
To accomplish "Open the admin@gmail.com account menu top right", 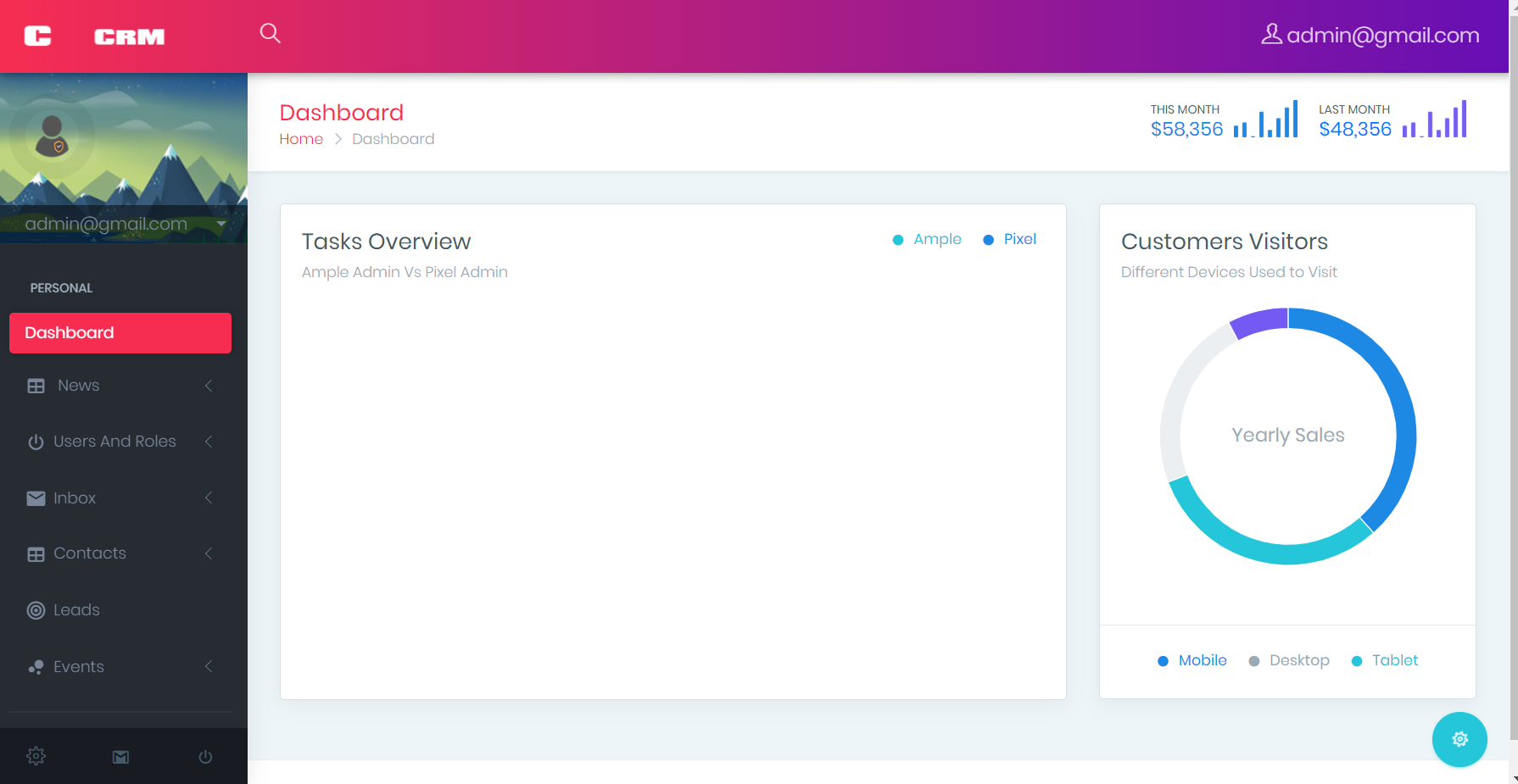I will [1370, 35].
